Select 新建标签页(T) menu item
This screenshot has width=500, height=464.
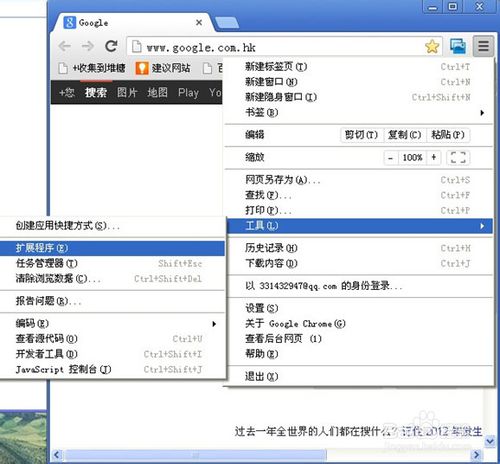pyautogui.click(x=358, y=67)
